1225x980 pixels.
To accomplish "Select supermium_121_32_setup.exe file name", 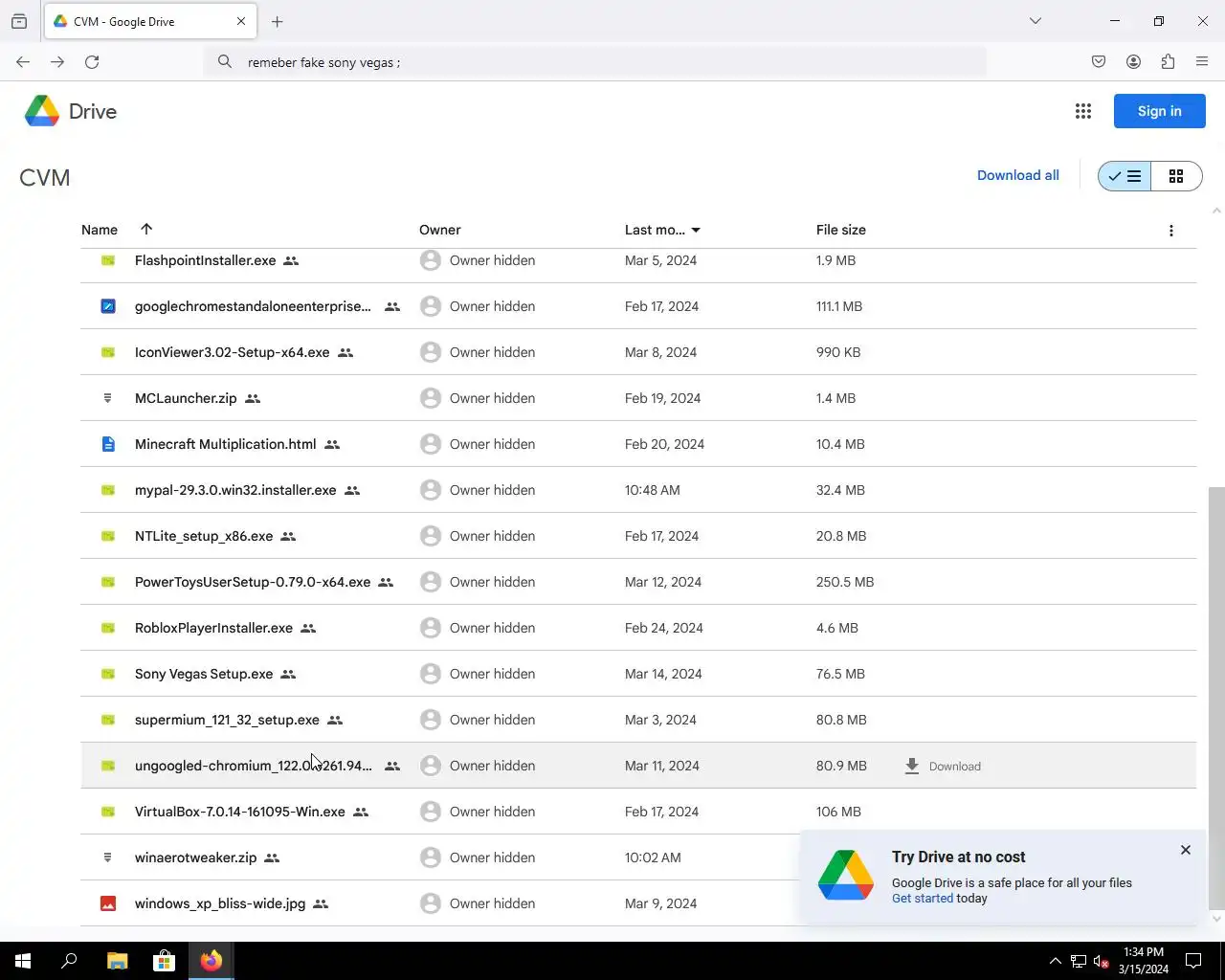I will pos(227,720).
